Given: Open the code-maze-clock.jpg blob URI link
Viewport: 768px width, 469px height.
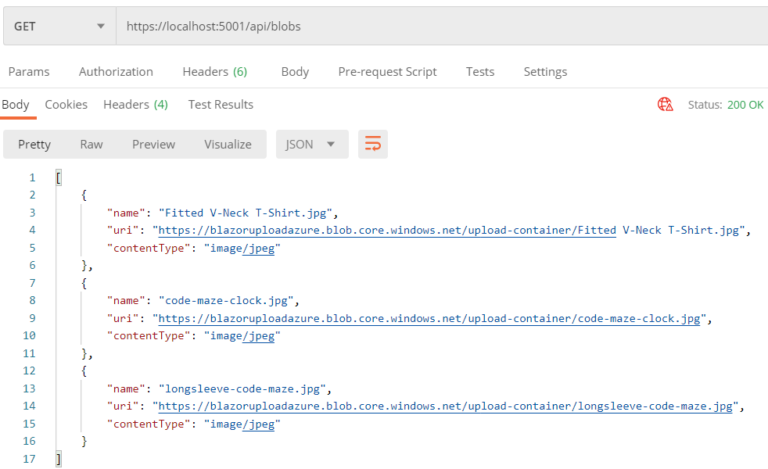Looking at the screenshot, I should tap(428, 319).
